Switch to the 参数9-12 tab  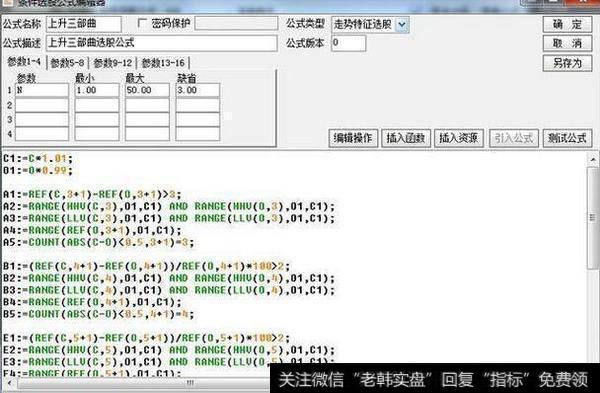tap(112, 63)
